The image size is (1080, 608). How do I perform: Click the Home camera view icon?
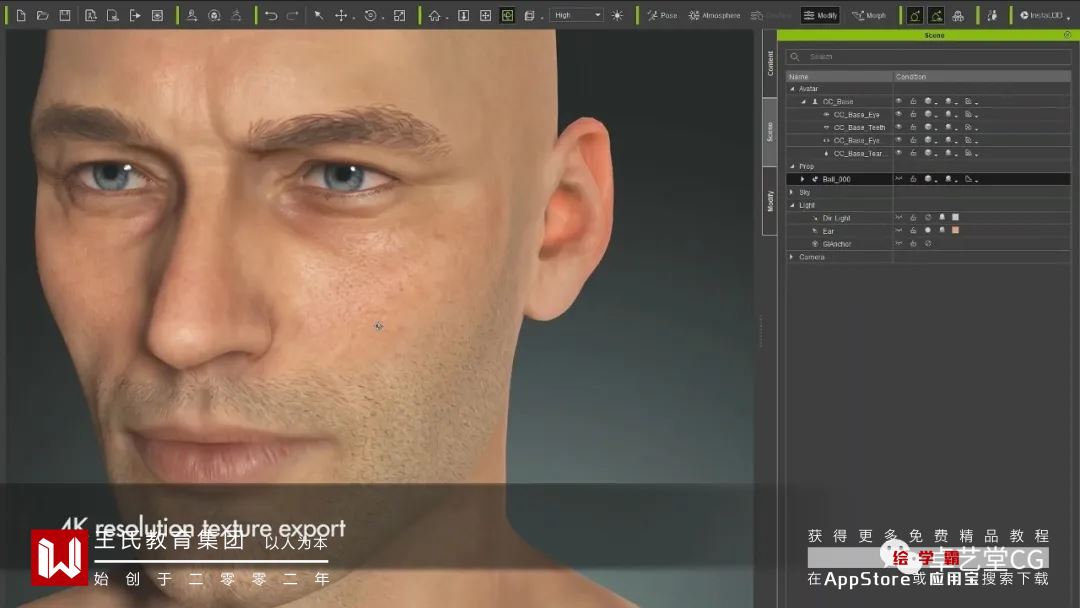pyautogui.click(x=435, y=15)
